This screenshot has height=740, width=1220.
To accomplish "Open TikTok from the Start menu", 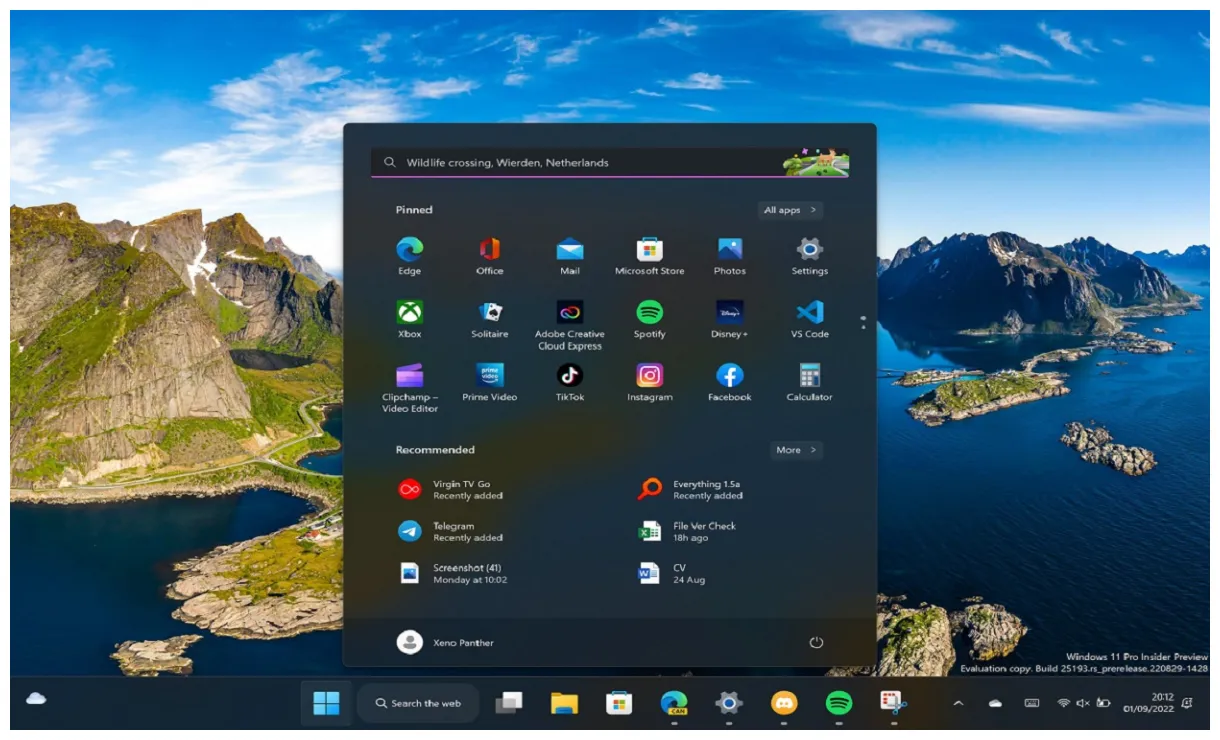I will click(569, 375).
